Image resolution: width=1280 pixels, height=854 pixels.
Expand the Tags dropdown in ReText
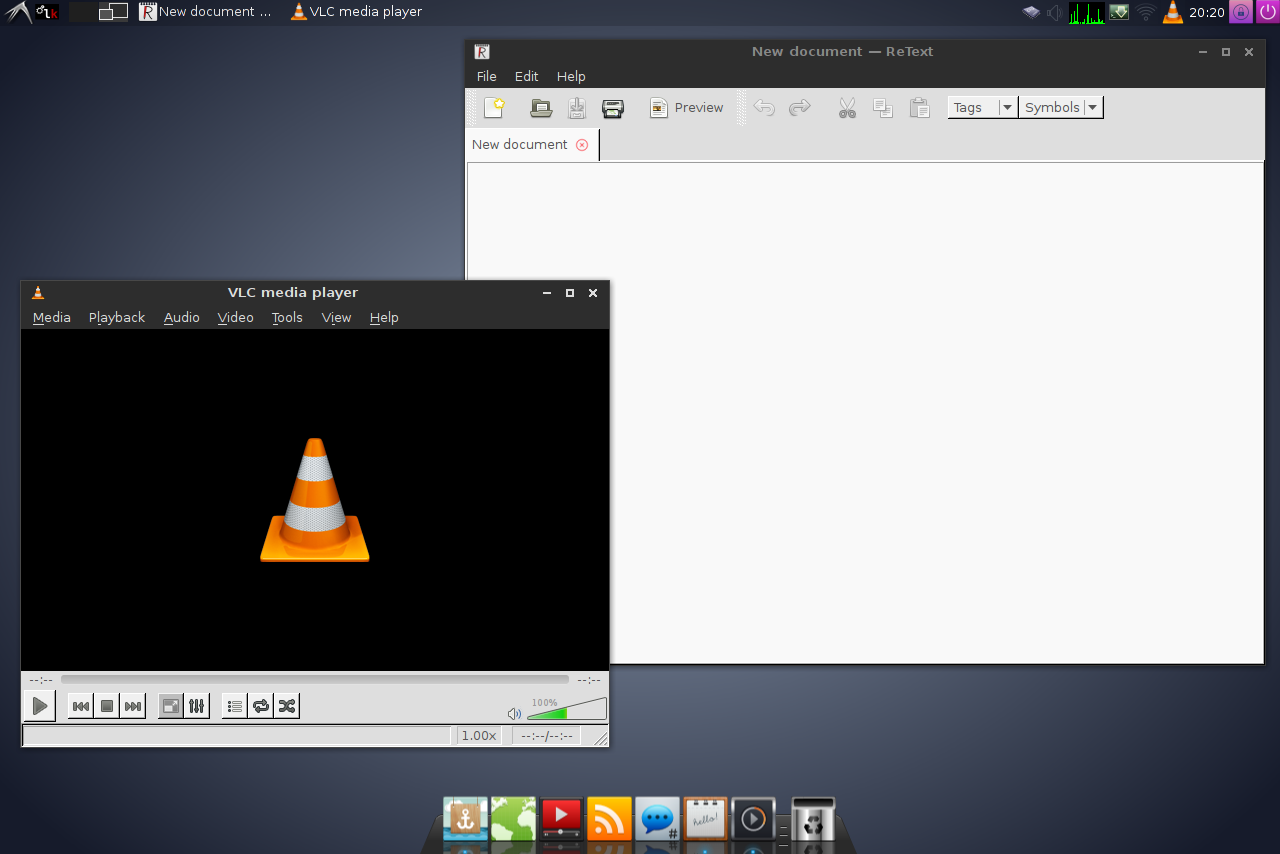(982, 107)
